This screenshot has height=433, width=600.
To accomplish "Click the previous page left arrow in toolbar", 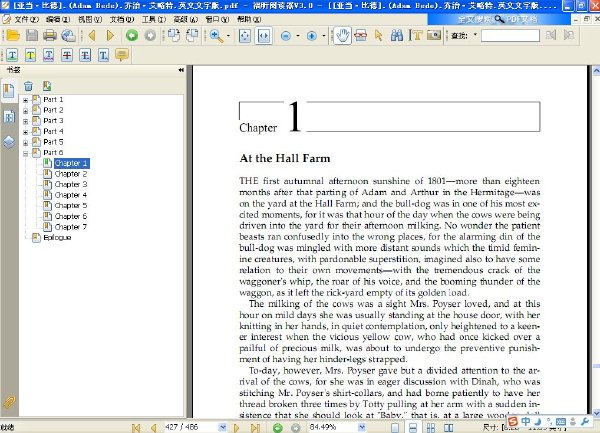I will [x=92, y=36].
